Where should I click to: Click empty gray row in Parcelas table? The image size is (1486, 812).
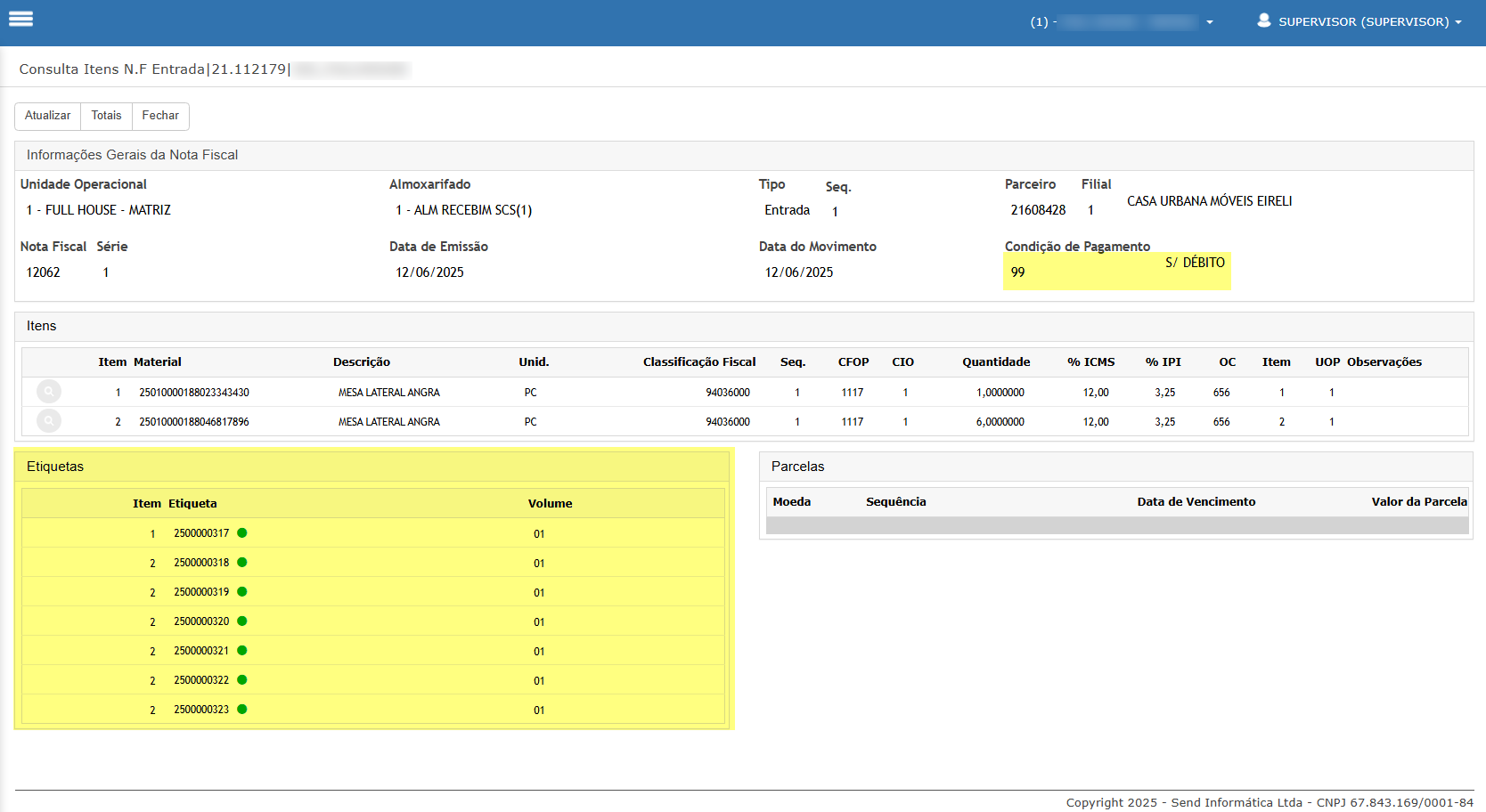point(1117,525)
